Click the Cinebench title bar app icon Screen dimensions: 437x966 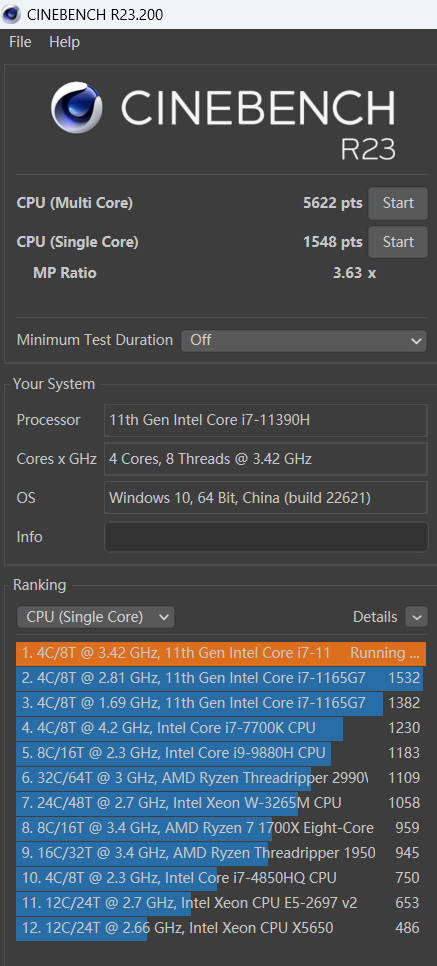coord(11,14)
